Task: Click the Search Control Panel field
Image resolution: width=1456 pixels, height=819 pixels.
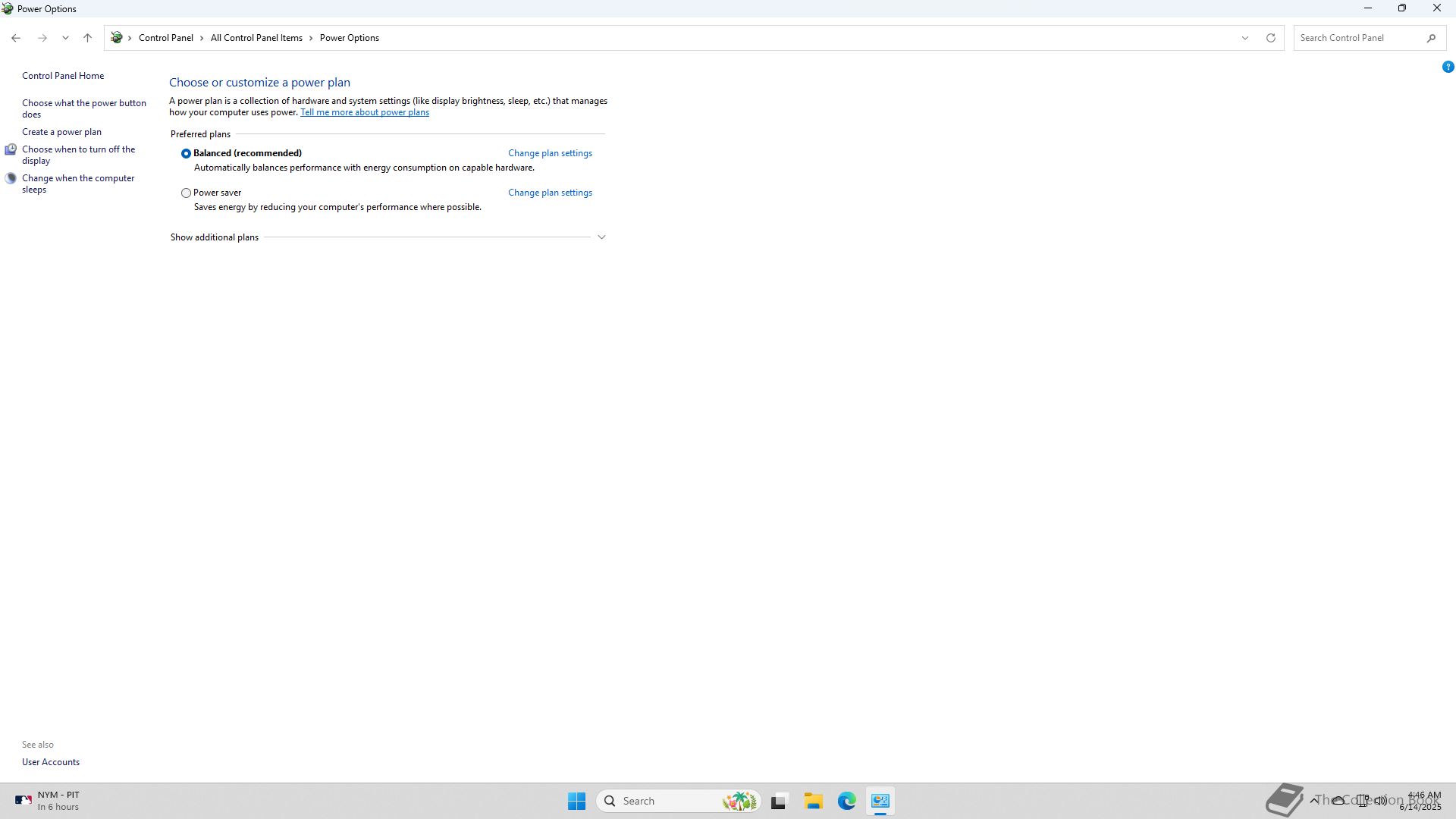Action: click(1357, 38)
